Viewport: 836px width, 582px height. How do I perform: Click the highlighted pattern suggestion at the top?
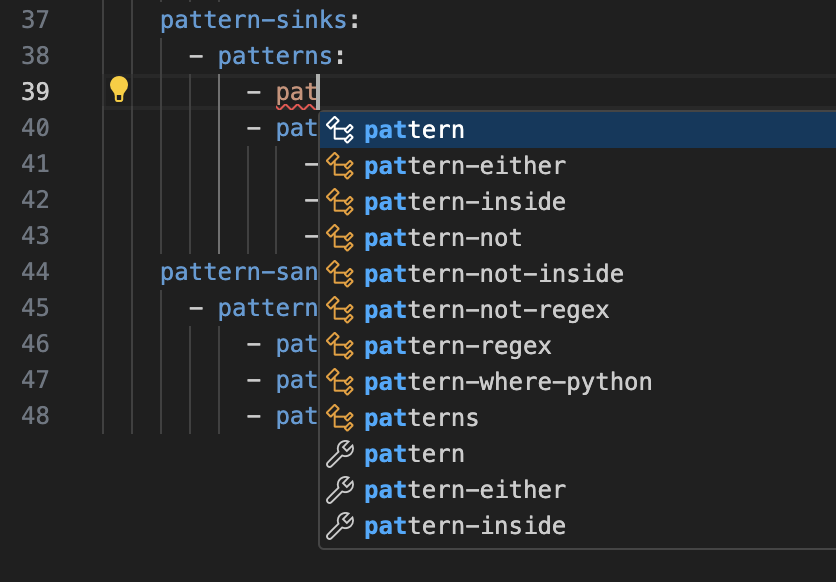pyautogui.click(x=413, y=129)
